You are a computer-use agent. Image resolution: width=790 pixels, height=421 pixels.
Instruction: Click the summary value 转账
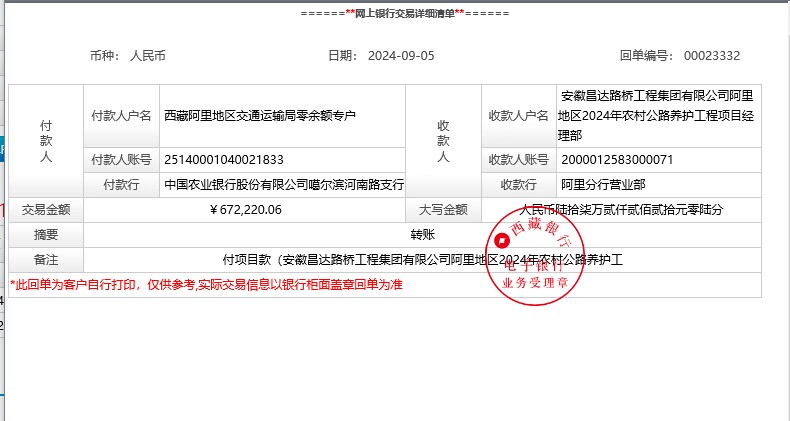pos(422,235)
